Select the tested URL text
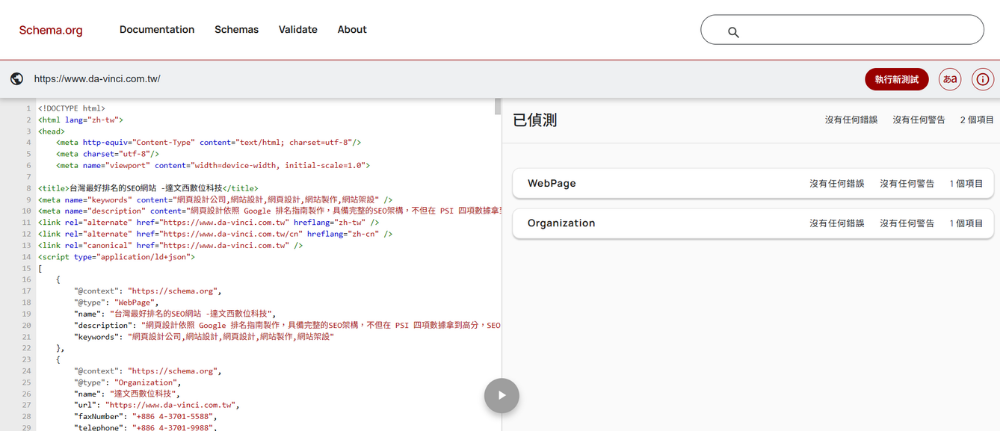The image size is (1000, 431). tap(97, 79)
